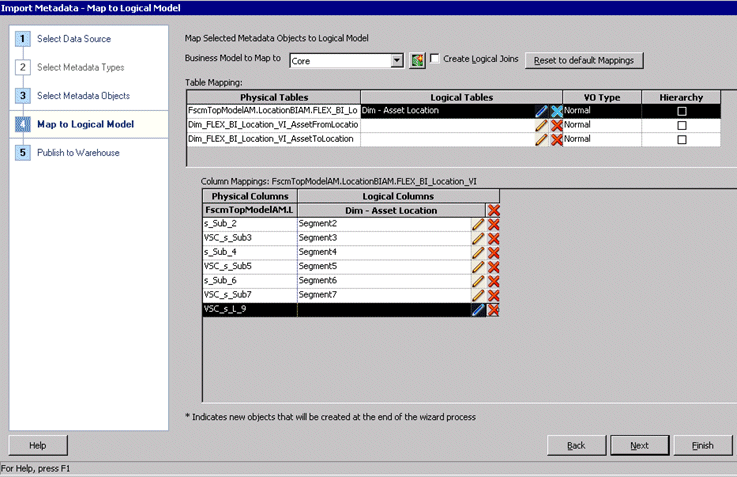Select VSC_s_Sub3 physical column cell

(250, 238)
